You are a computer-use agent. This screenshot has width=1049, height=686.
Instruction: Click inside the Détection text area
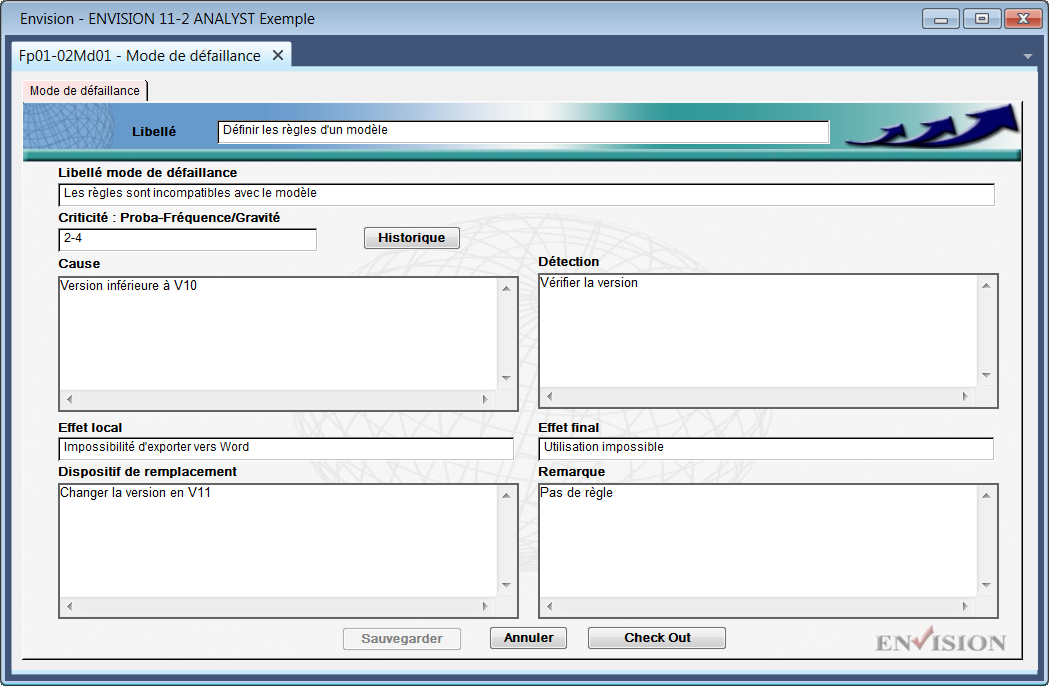758,330
